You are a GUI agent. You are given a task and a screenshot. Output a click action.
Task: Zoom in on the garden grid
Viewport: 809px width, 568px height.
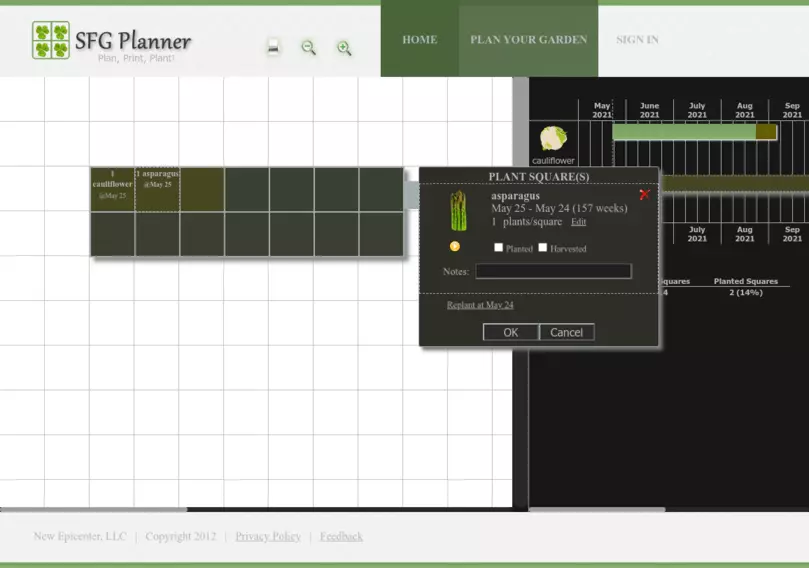(x=344, y=47)
